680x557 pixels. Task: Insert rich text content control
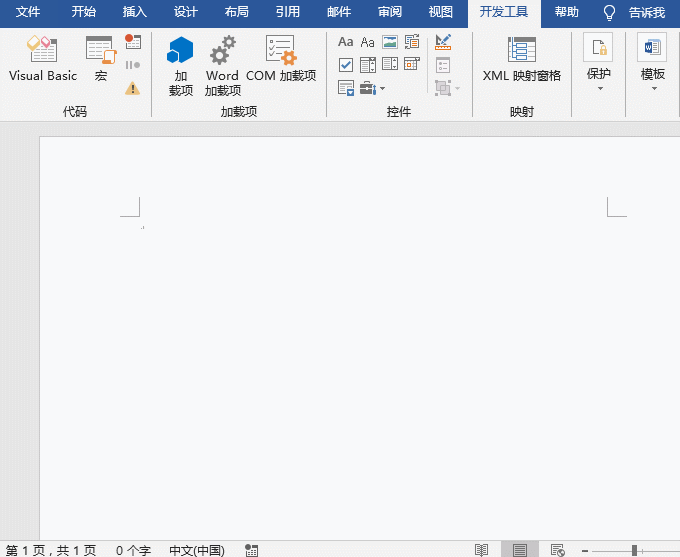click(x=346, y=42)
